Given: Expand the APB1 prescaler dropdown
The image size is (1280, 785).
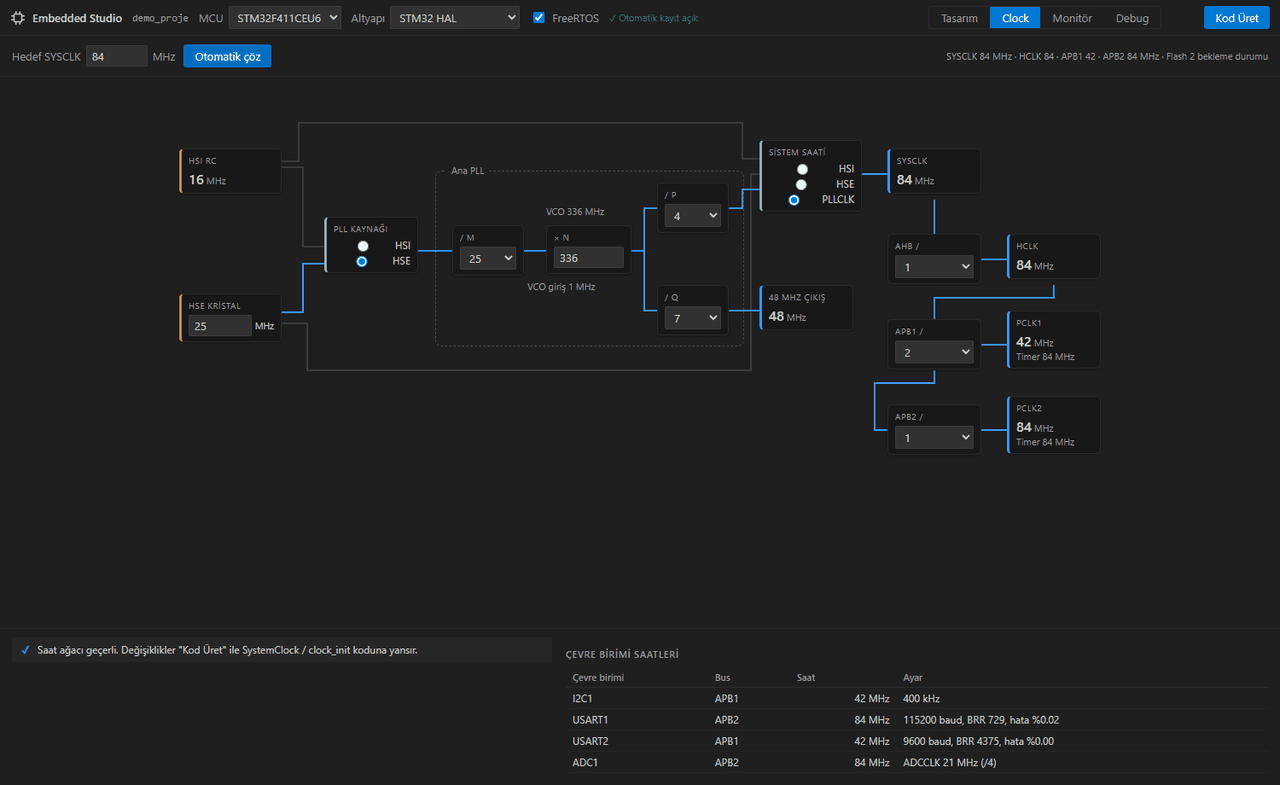Looking at the screenshot, I should [934, 352].
